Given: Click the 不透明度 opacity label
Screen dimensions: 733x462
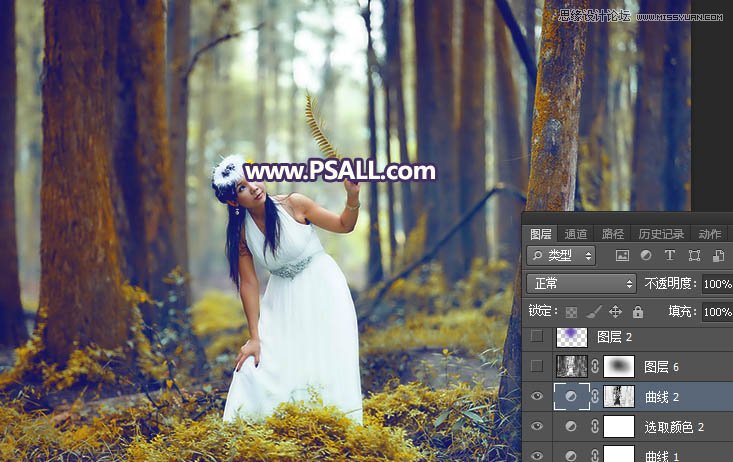Looking at the screenshot, I should 670,283.
